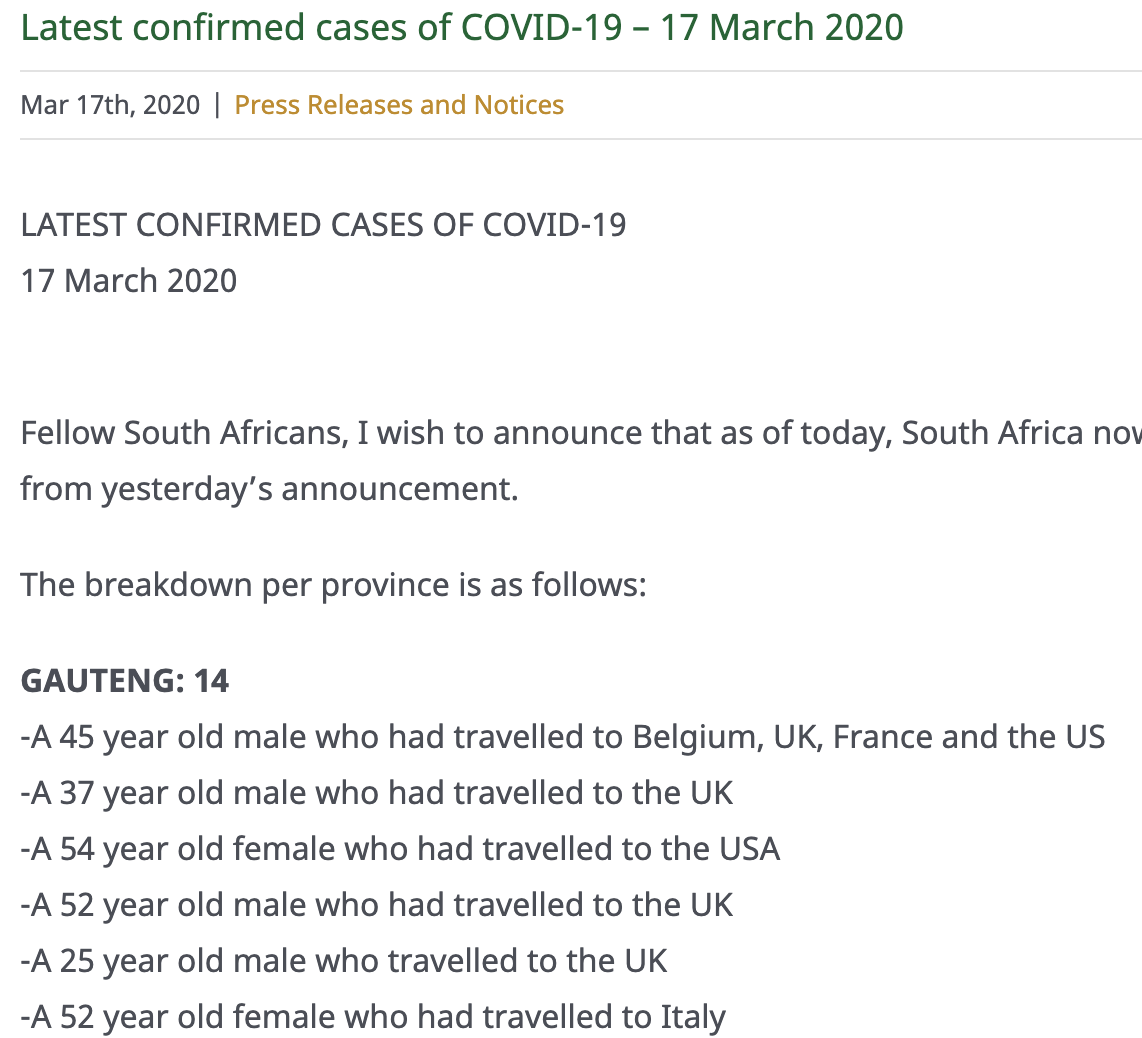Click the pipe separator after the date

click(217, 105)
